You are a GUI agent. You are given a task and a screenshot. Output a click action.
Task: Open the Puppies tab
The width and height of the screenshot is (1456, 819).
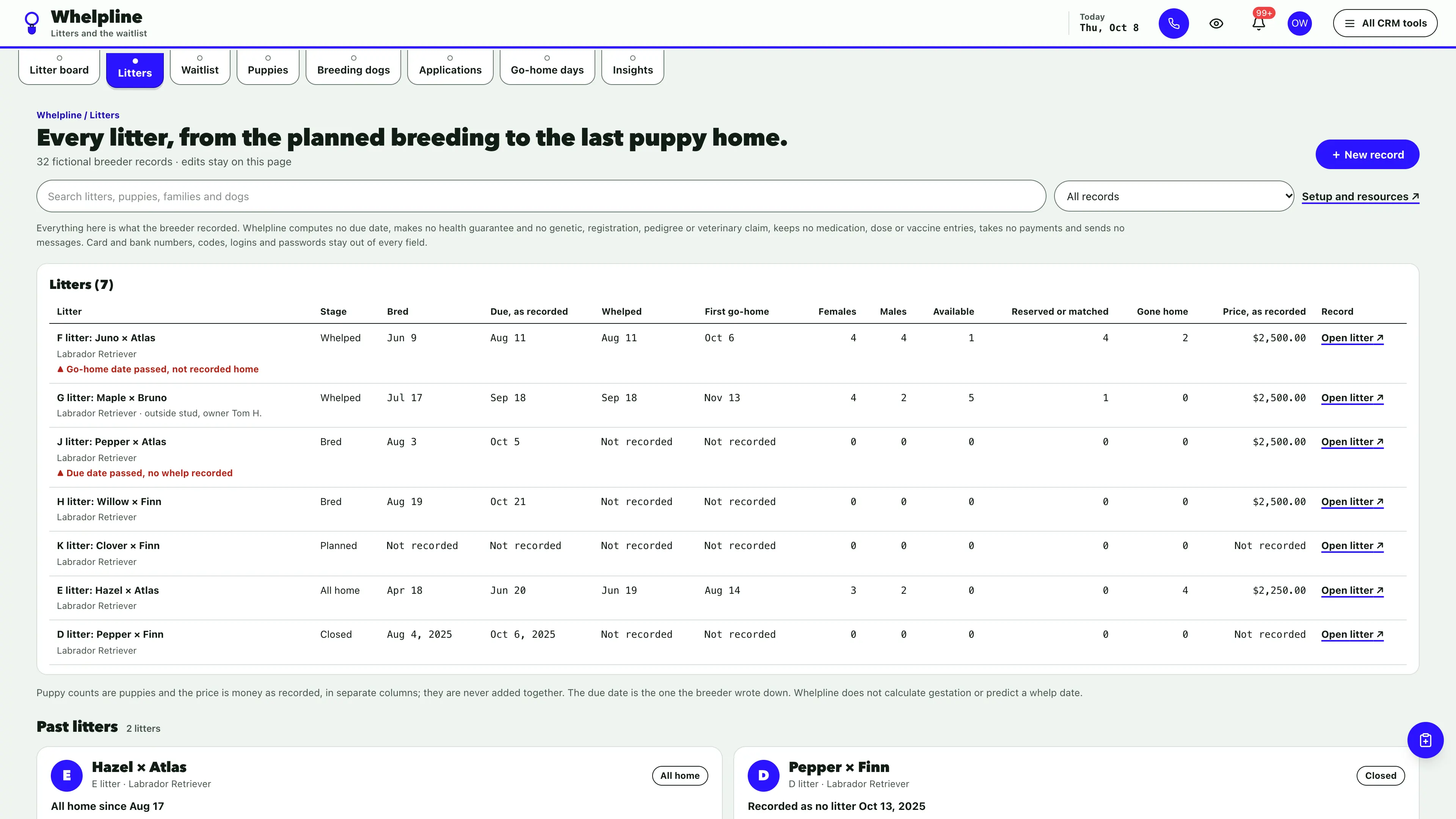[268, 67]
